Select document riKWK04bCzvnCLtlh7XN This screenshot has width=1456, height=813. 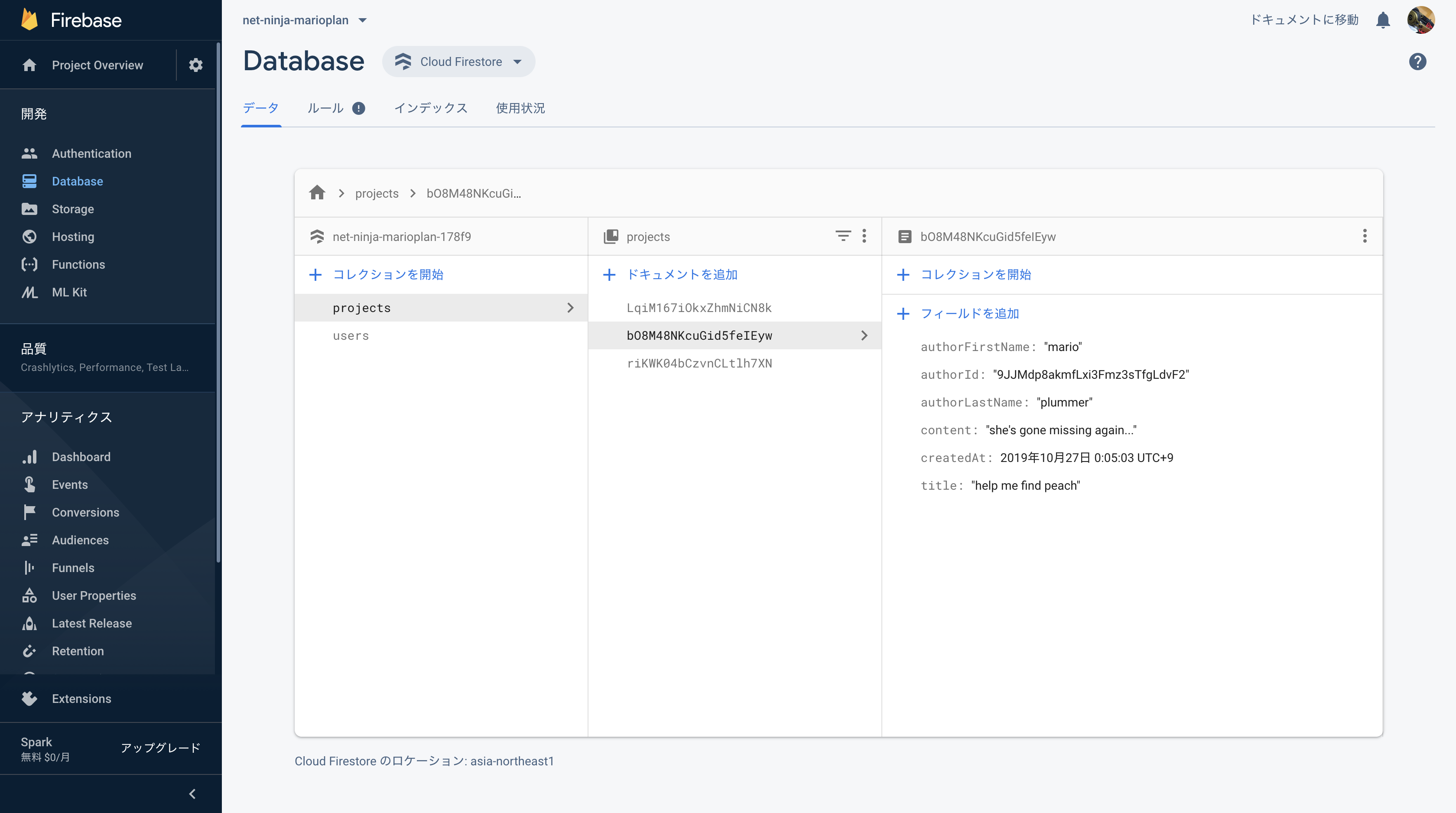[x=735, y=363]
